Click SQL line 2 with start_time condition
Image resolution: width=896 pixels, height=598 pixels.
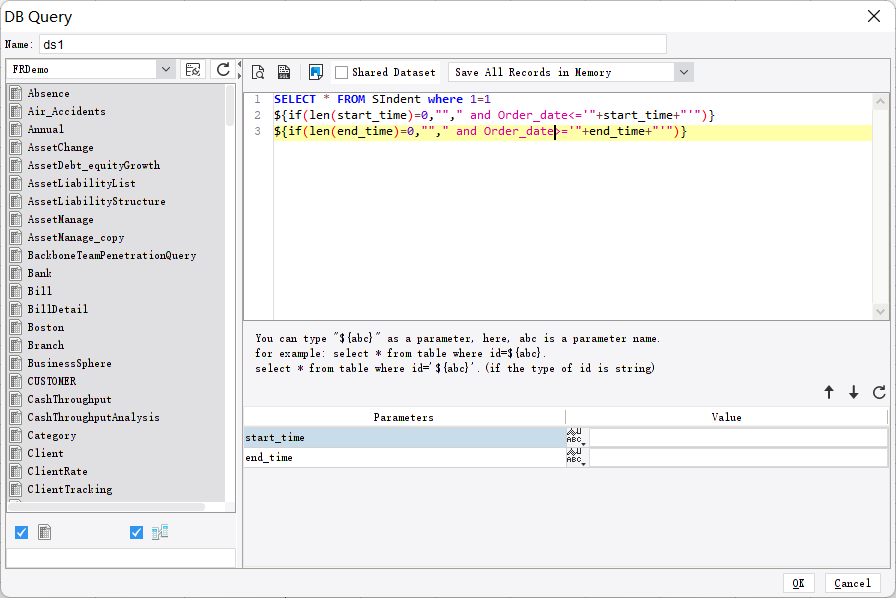pos(494,115)
